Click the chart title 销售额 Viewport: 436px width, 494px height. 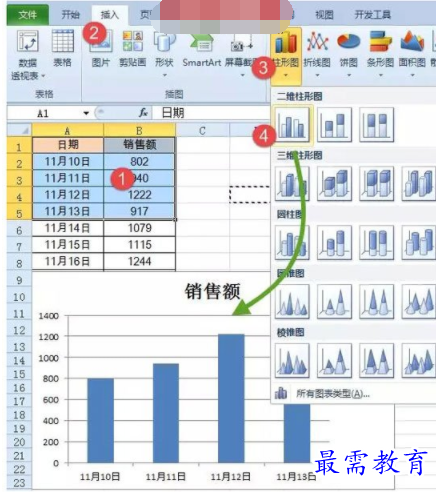[x=212, y=291]
